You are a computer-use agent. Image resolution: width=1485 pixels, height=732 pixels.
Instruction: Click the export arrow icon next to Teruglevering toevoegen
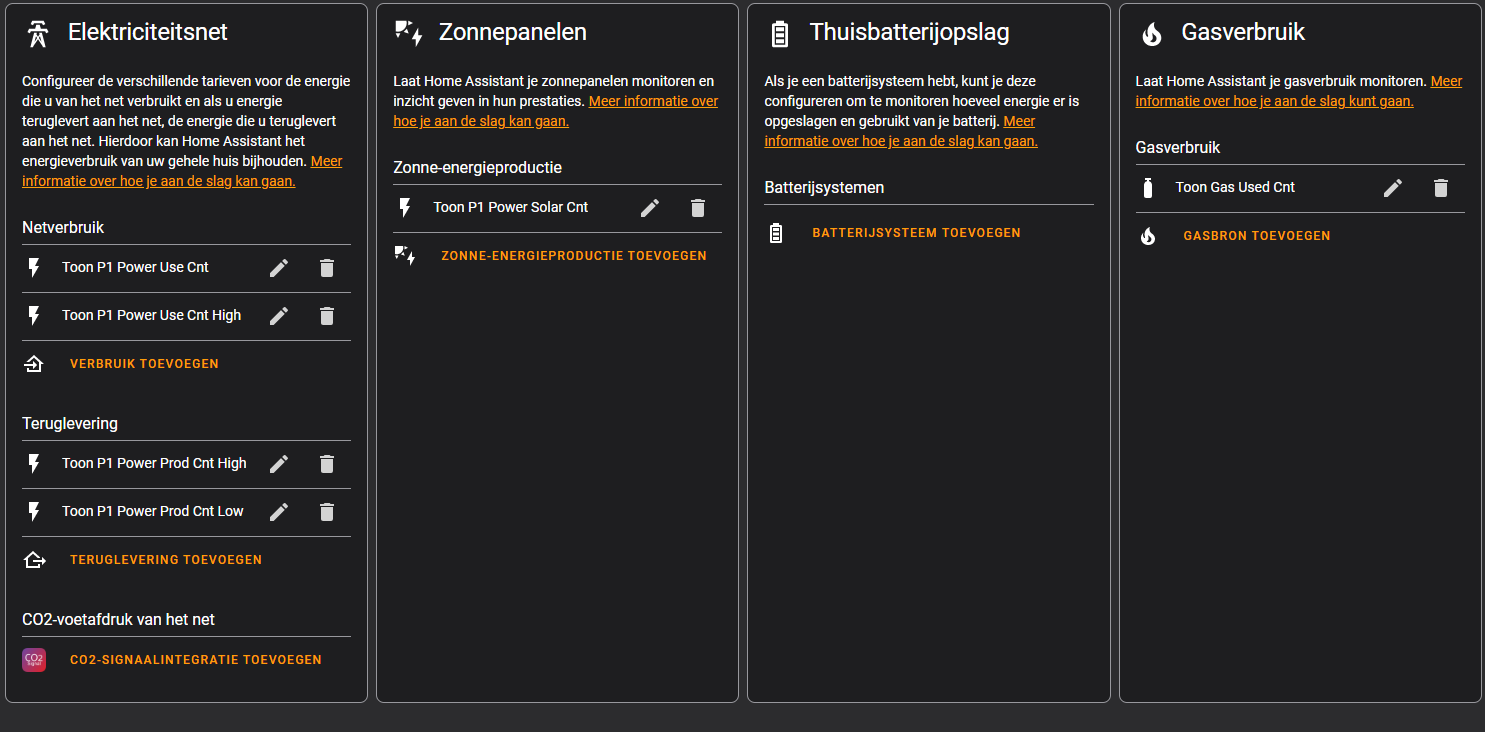[35, 559]
